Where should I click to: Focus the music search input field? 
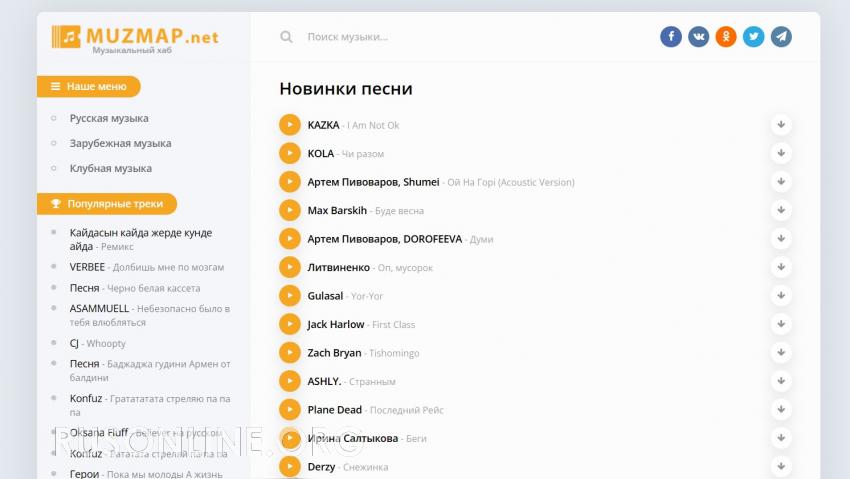click(466, 37)
